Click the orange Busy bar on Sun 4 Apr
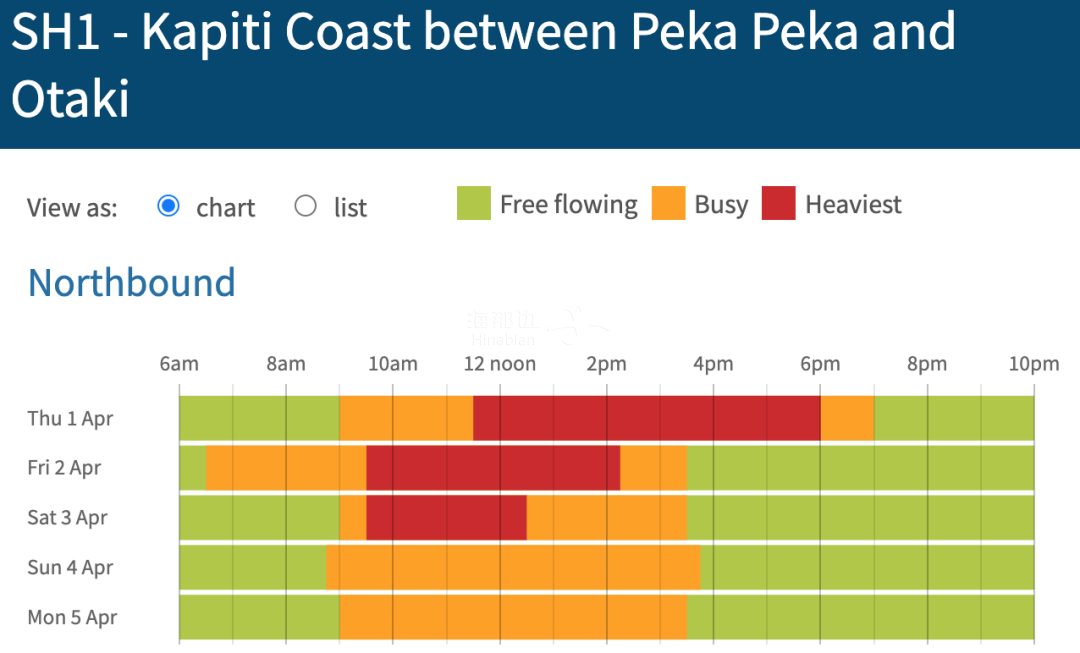The image size is (1080, 653). tap(513, 567)
